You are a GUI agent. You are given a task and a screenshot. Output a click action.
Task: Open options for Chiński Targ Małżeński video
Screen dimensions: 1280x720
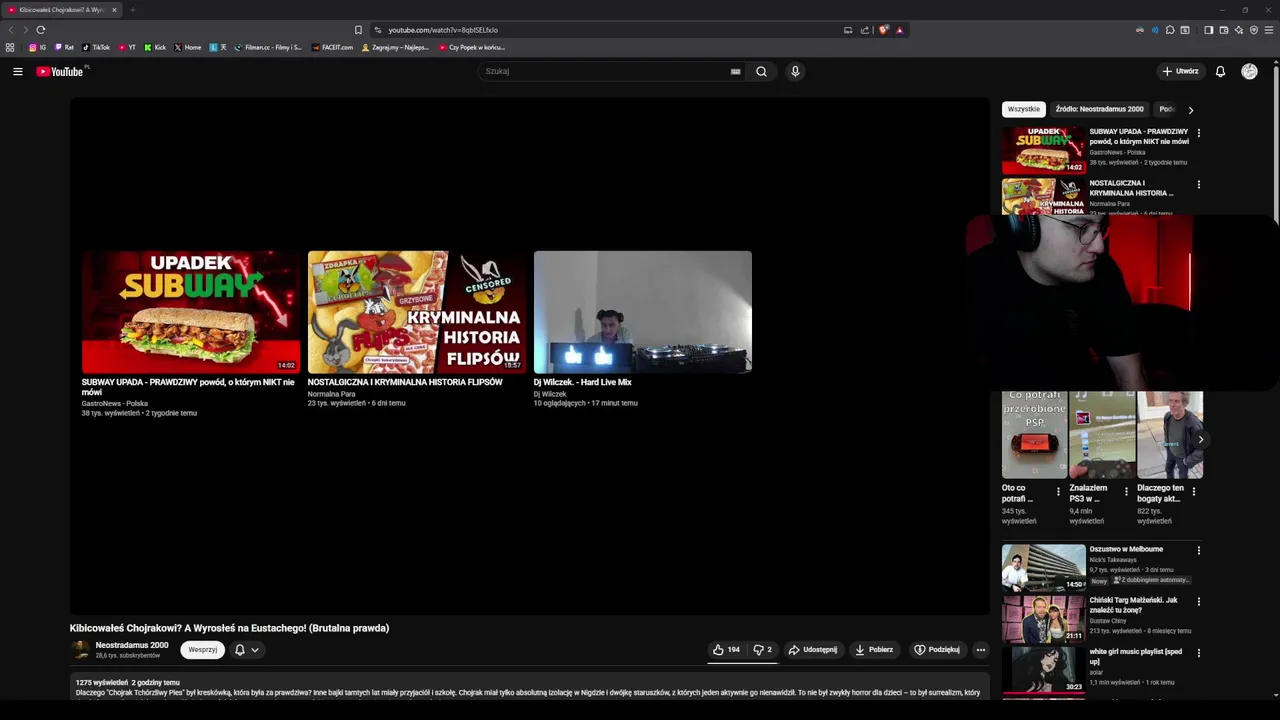tap(1198, 602)
